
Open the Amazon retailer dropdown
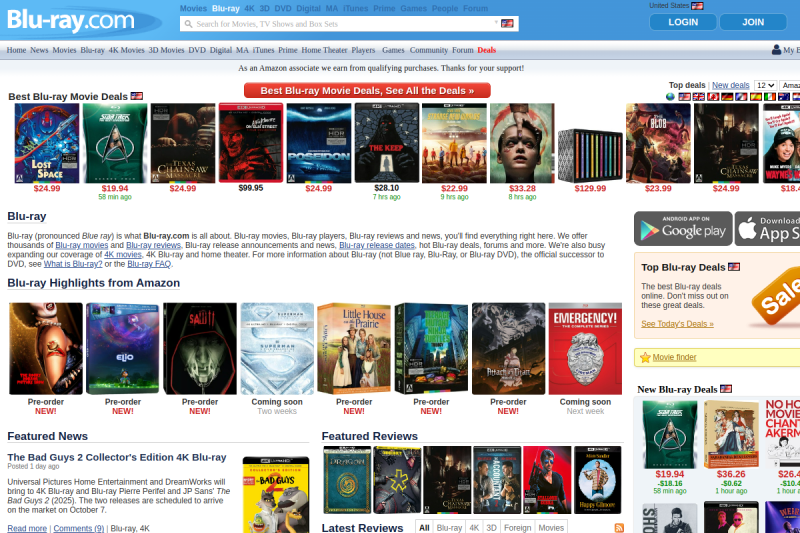tap(790, 85)
